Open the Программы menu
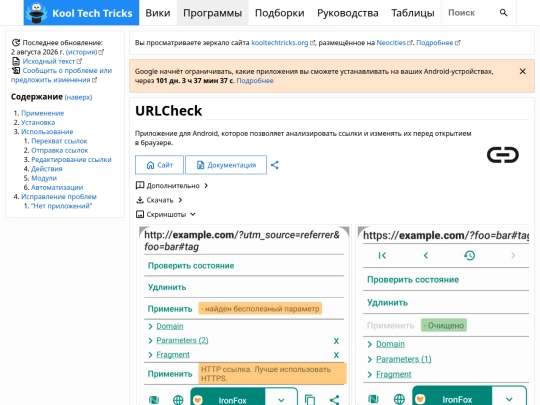This screenshot has width=540, height=405. [x=212, y=13]
